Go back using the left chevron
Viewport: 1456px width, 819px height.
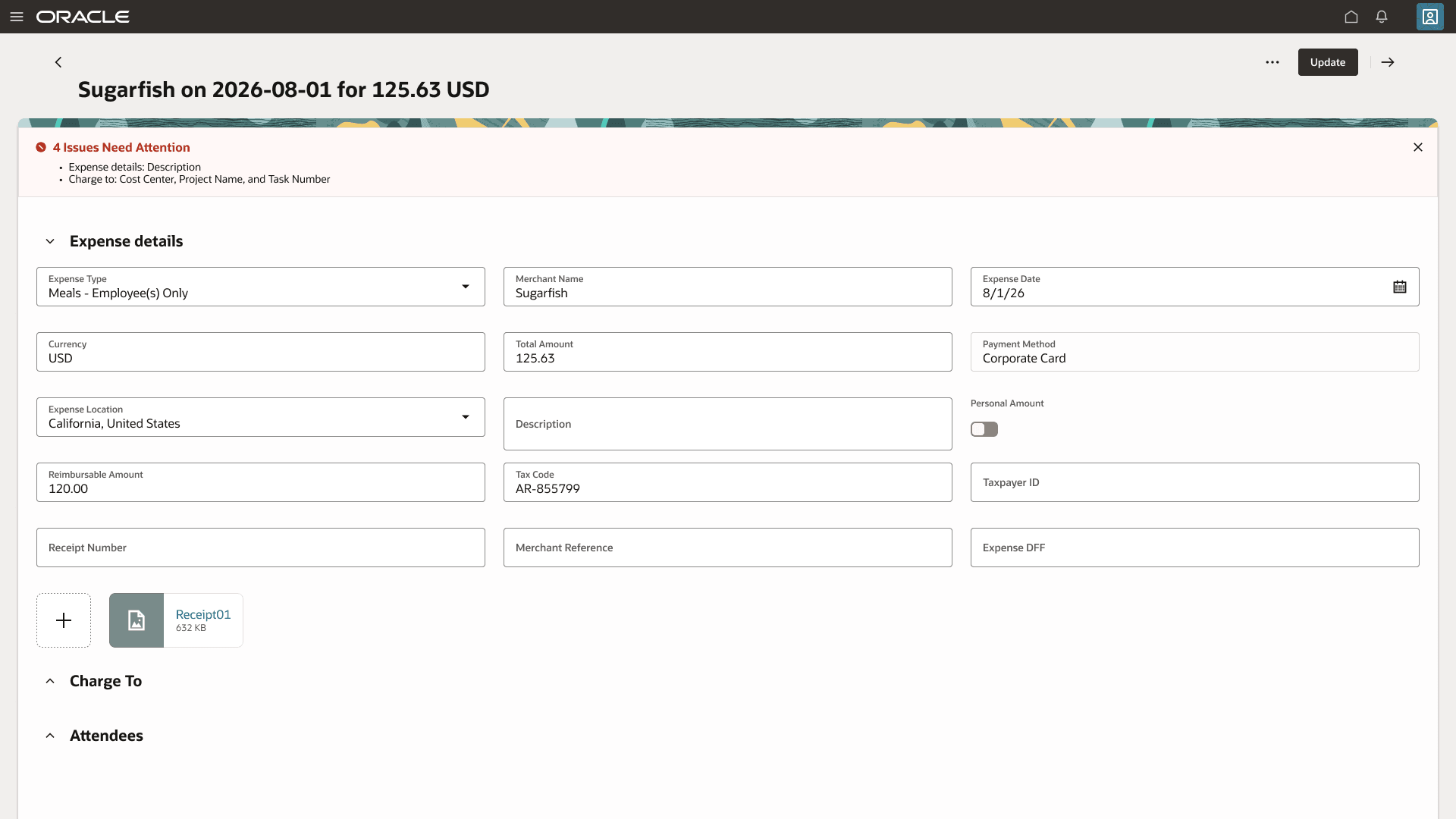tap(58, 62)
